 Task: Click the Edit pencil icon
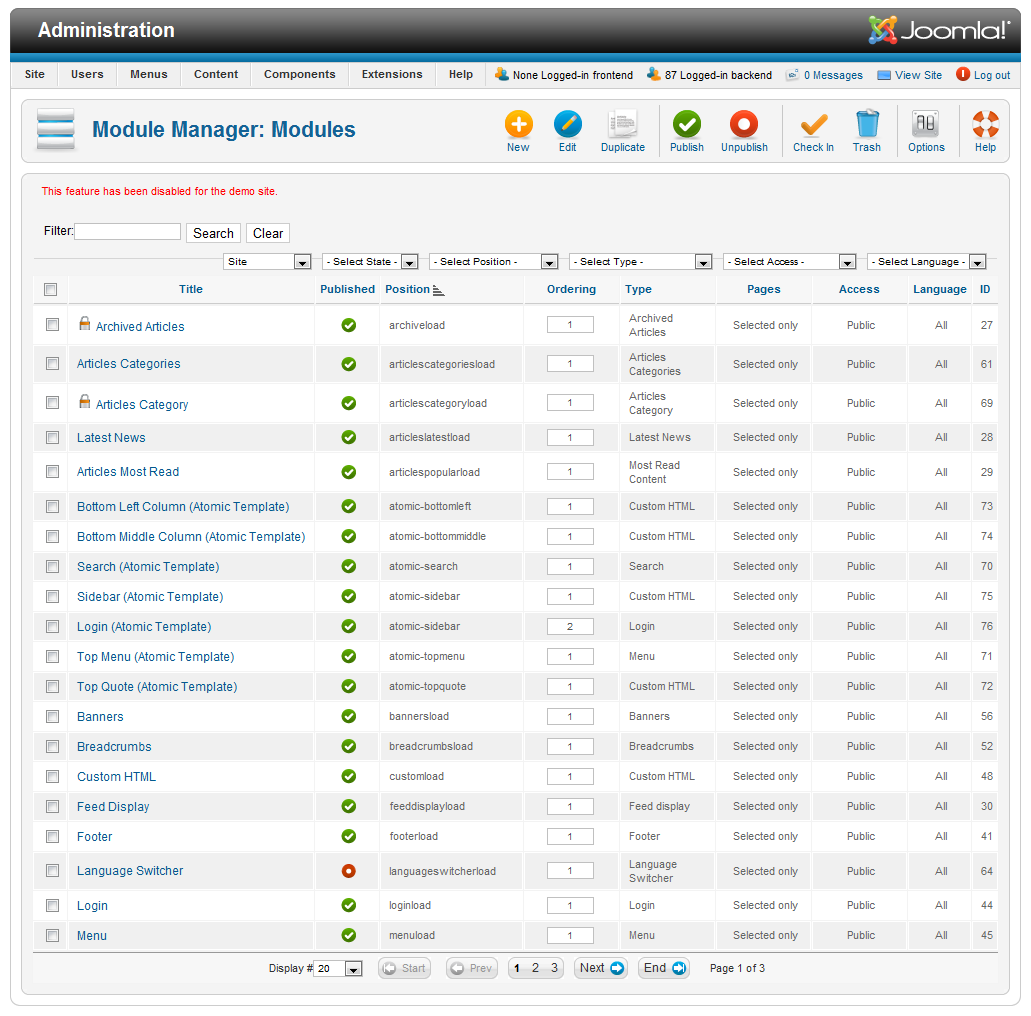567,125
